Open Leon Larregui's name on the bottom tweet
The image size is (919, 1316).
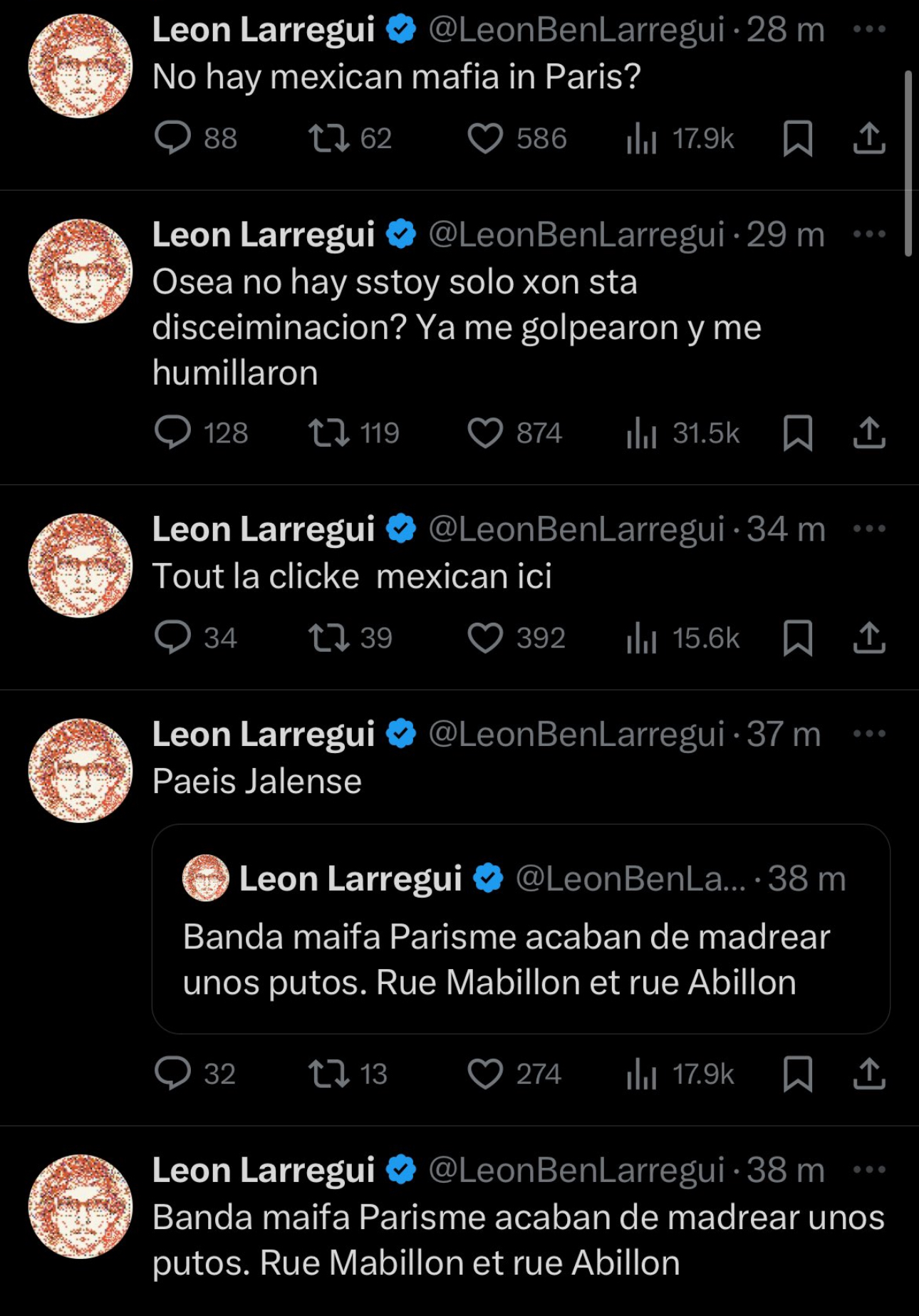click(263, 1171)
